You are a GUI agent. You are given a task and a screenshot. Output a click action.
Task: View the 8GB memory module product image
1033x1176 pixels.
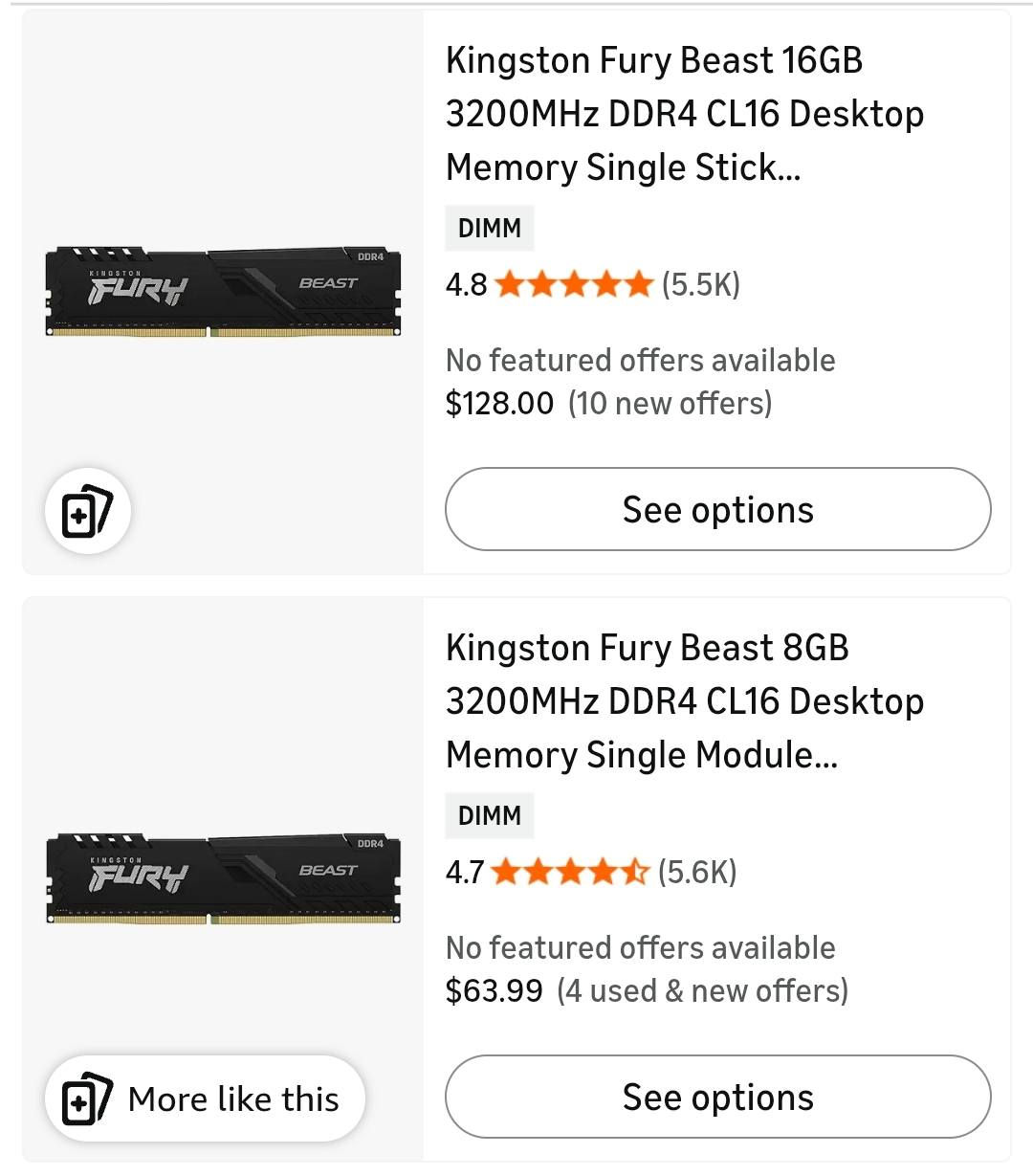click(x=223, y=879)
